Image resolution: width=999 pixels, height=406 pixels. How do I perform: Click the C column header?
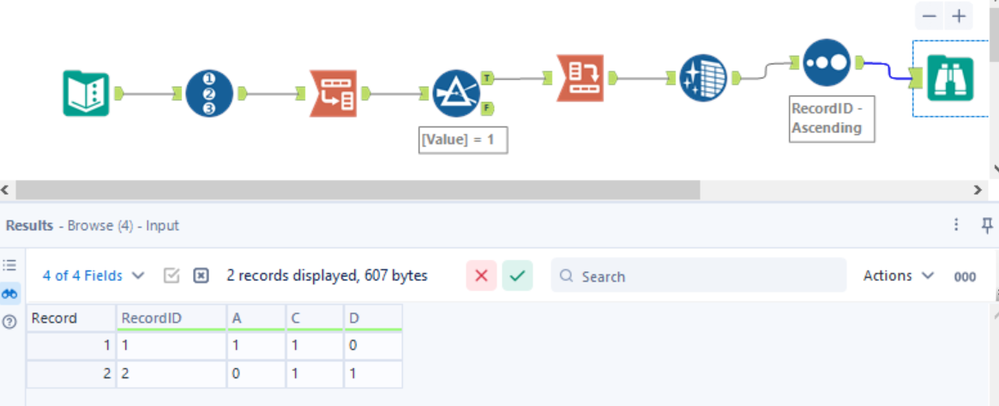[315, 317]
